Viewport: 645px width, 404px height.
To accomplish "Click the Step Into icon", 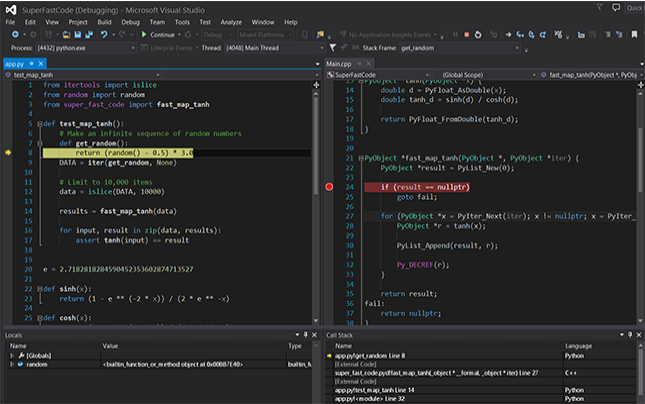I will pyautogui.click(x=520, y=35).
